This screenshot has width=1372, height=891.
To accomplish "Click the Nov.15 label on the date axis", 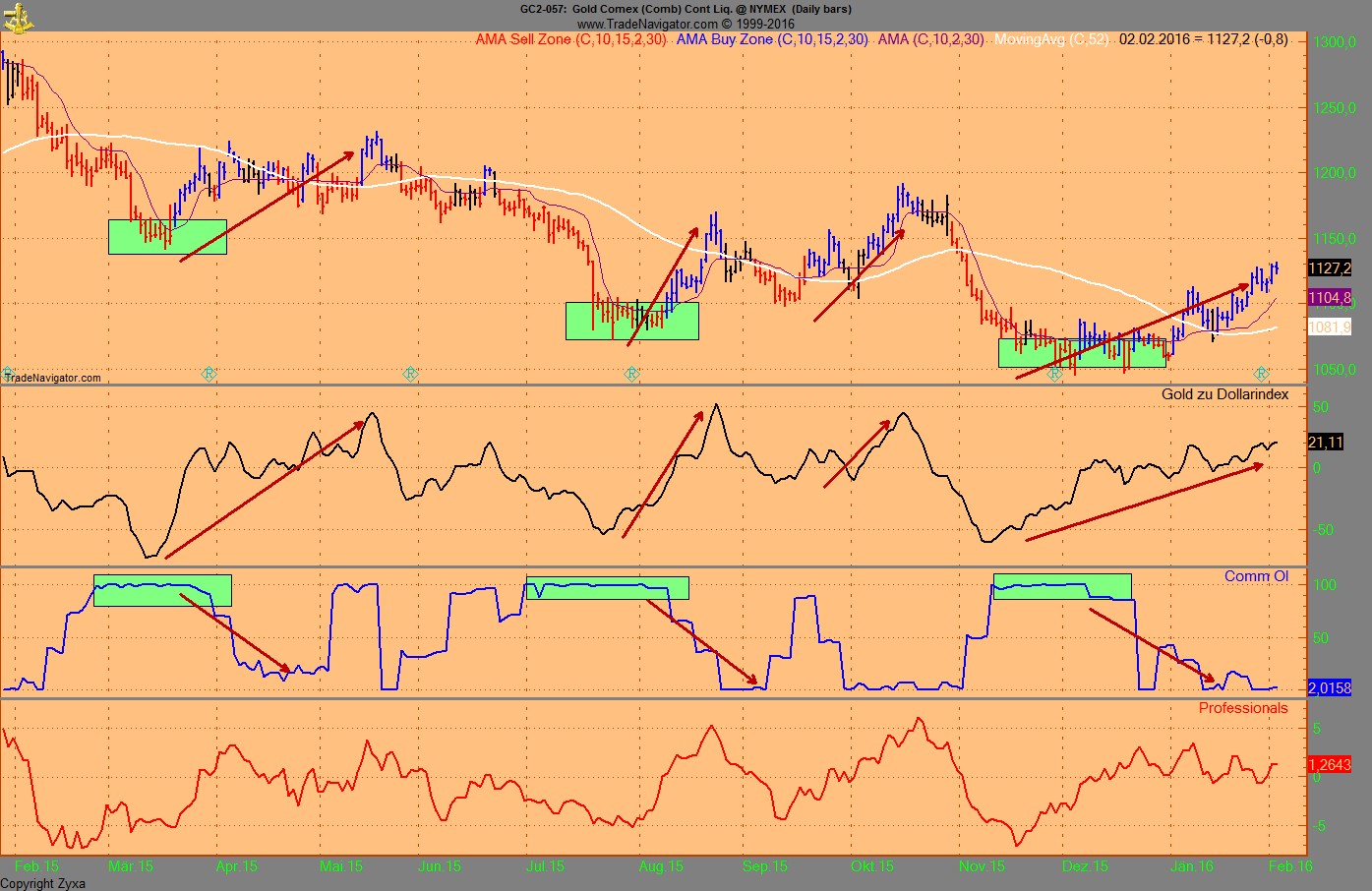I will 982,866.
